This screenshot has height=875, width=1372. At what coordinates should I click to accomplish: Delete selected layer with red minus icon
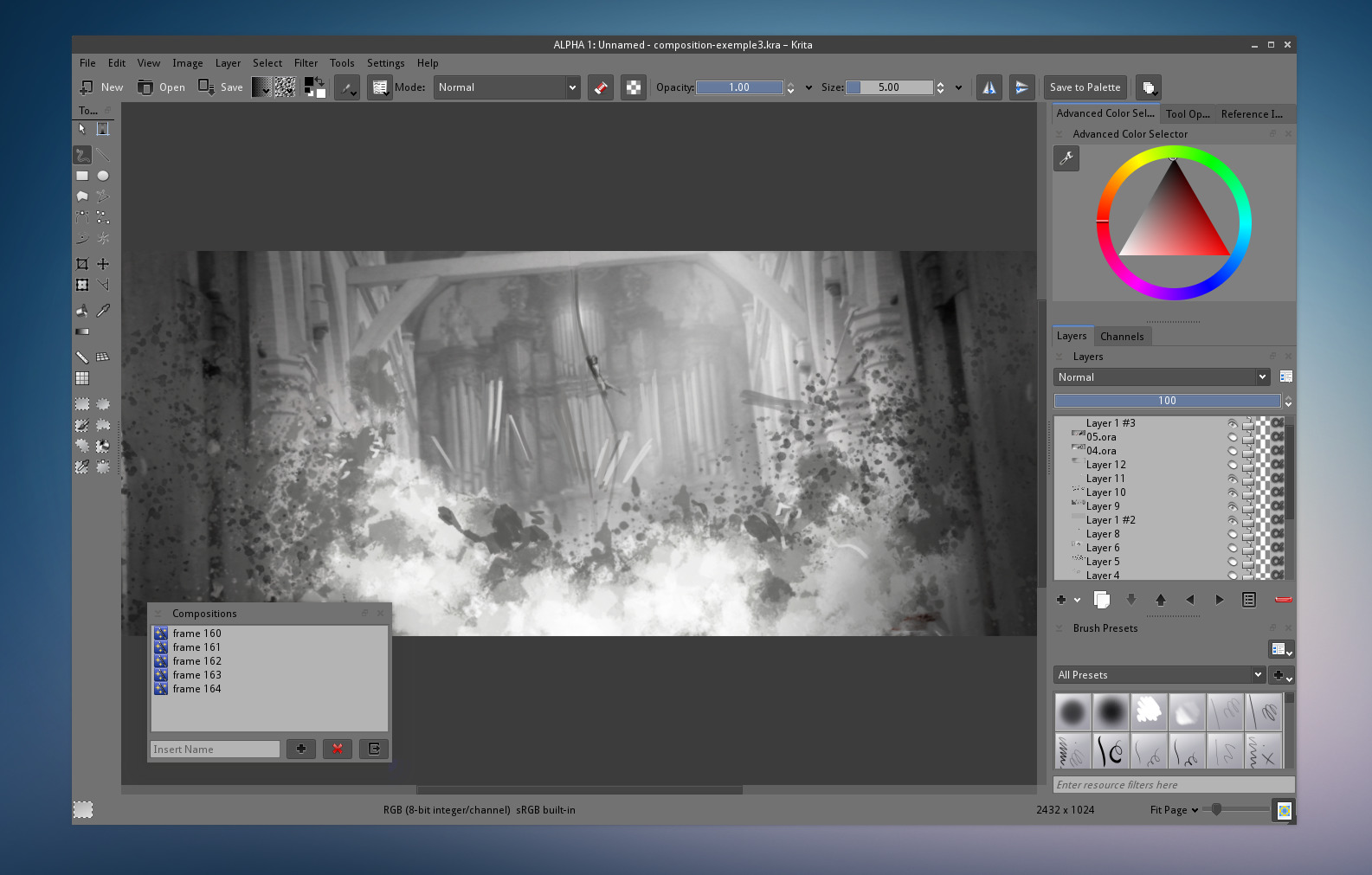click(1283, 599)
